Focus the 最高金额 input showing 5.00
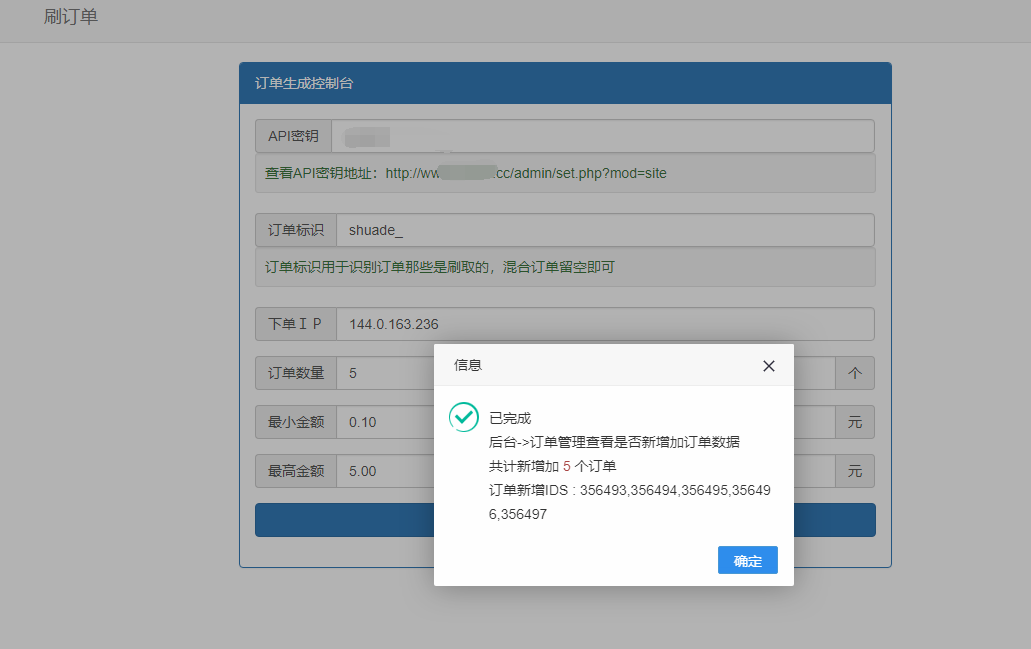1031x649 pixels. (385, 471)
